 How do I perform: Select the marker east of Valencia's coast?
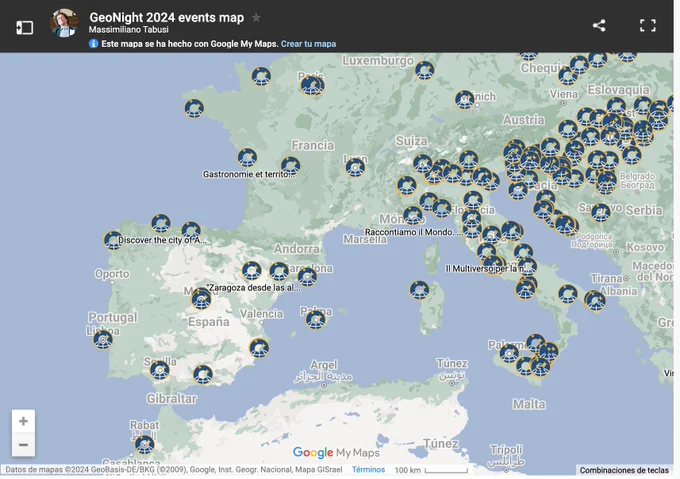[259, 348]
